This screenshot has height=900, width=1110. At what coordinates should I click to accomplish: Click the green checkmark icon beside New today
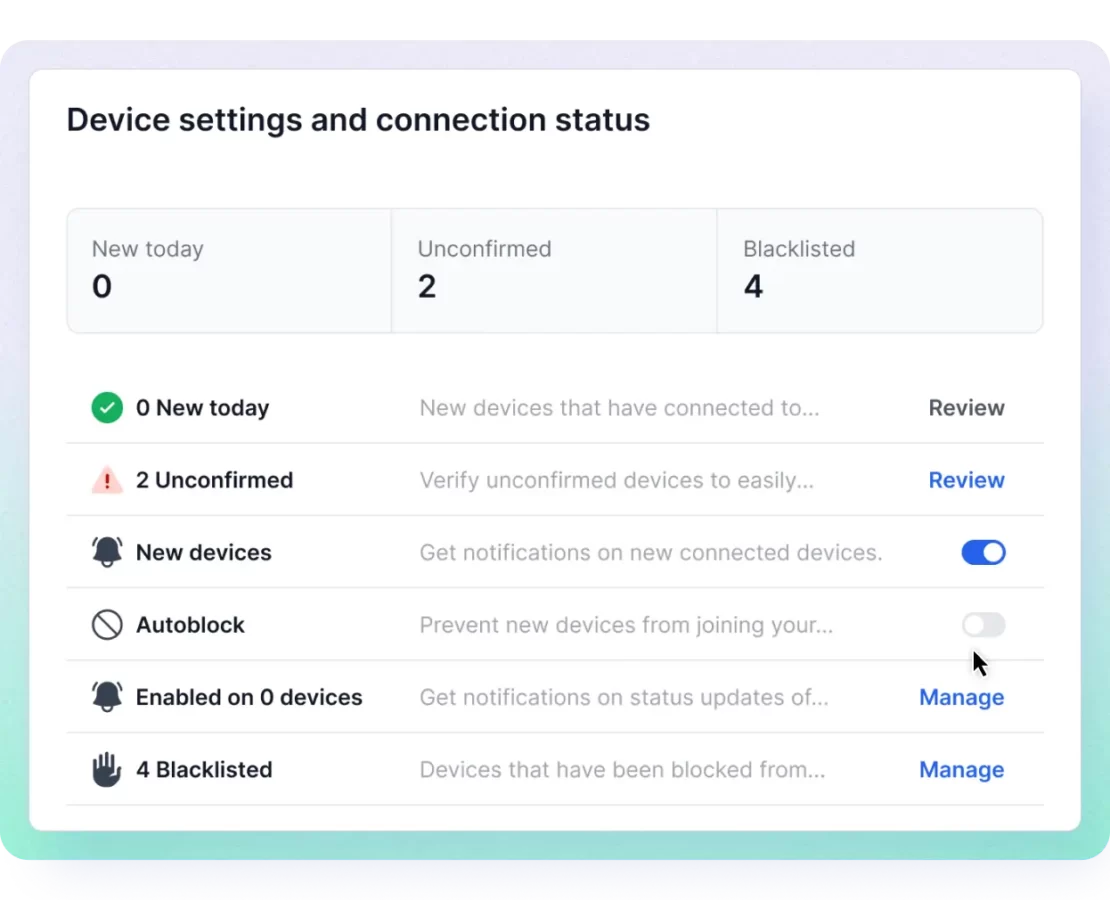pos(107,408)
